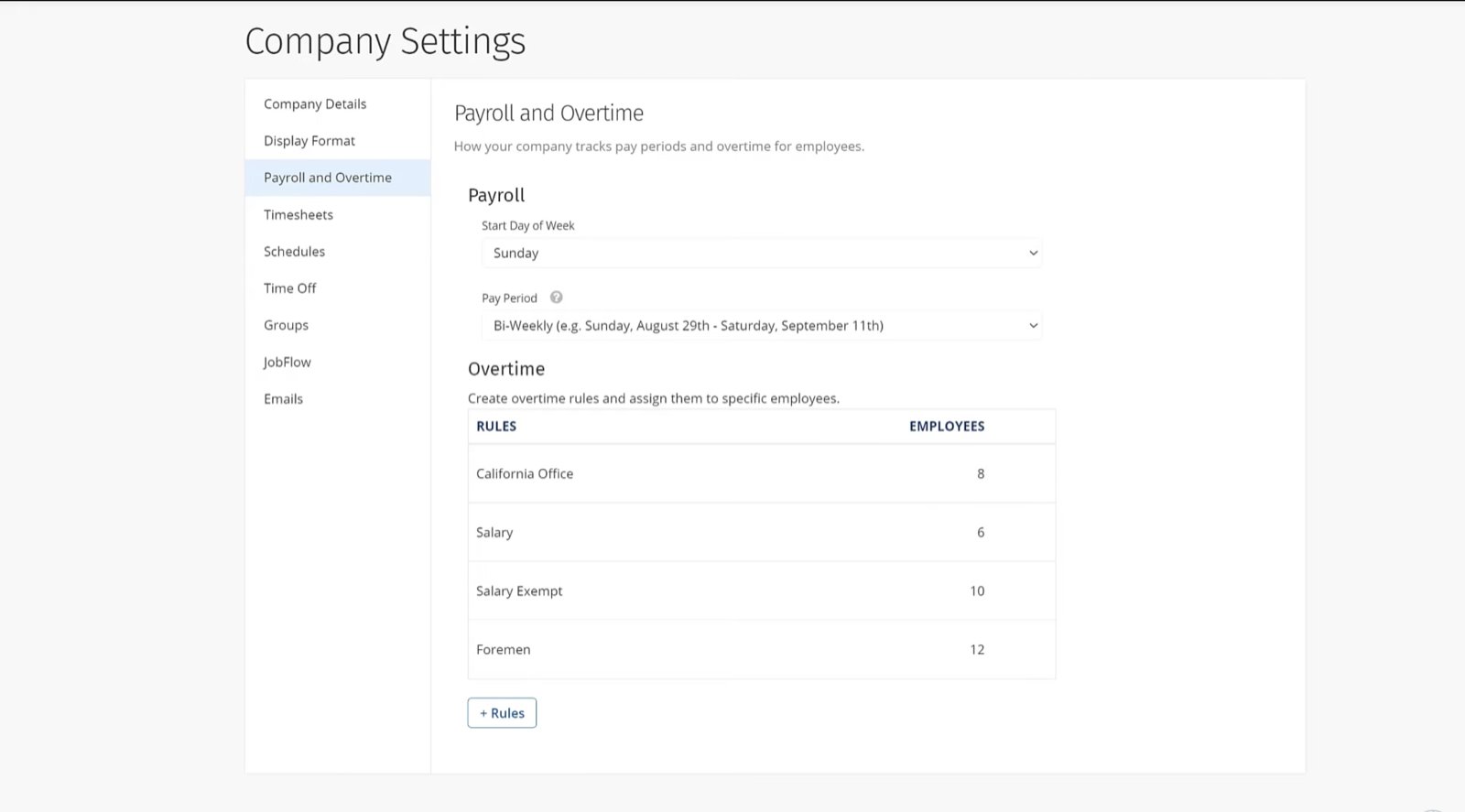
Task: Click the Pay Period help icon
Action: point(556,298)
